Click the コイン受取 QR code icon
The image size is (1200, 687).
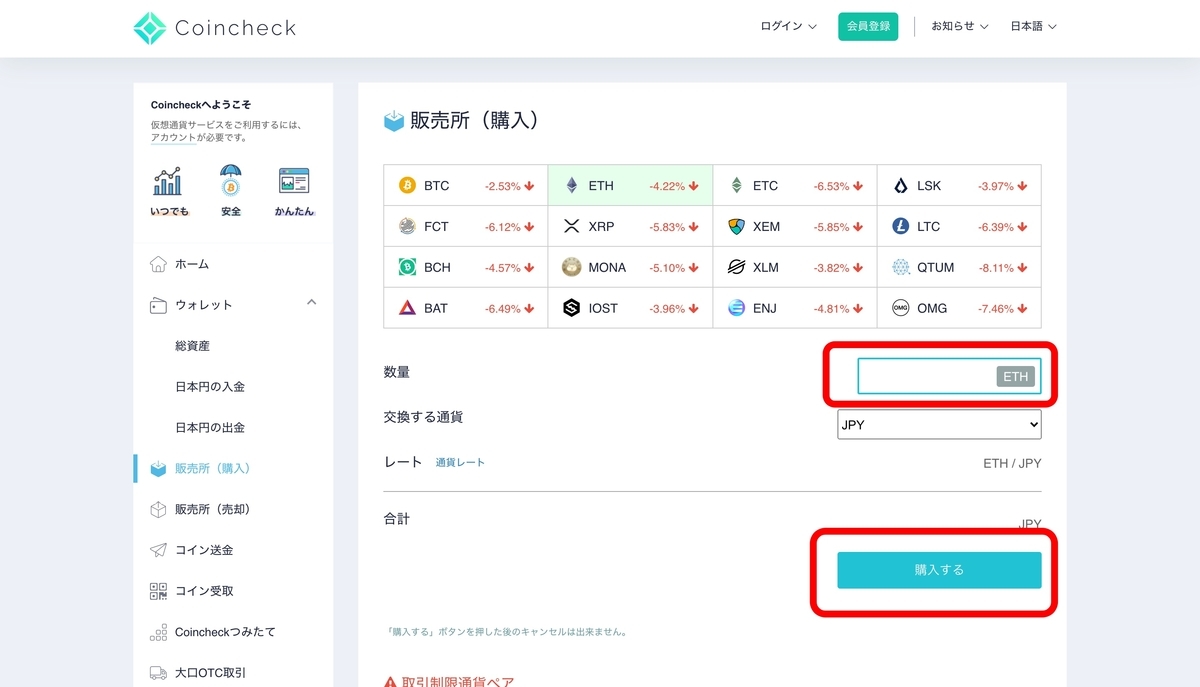pos(158,591)
